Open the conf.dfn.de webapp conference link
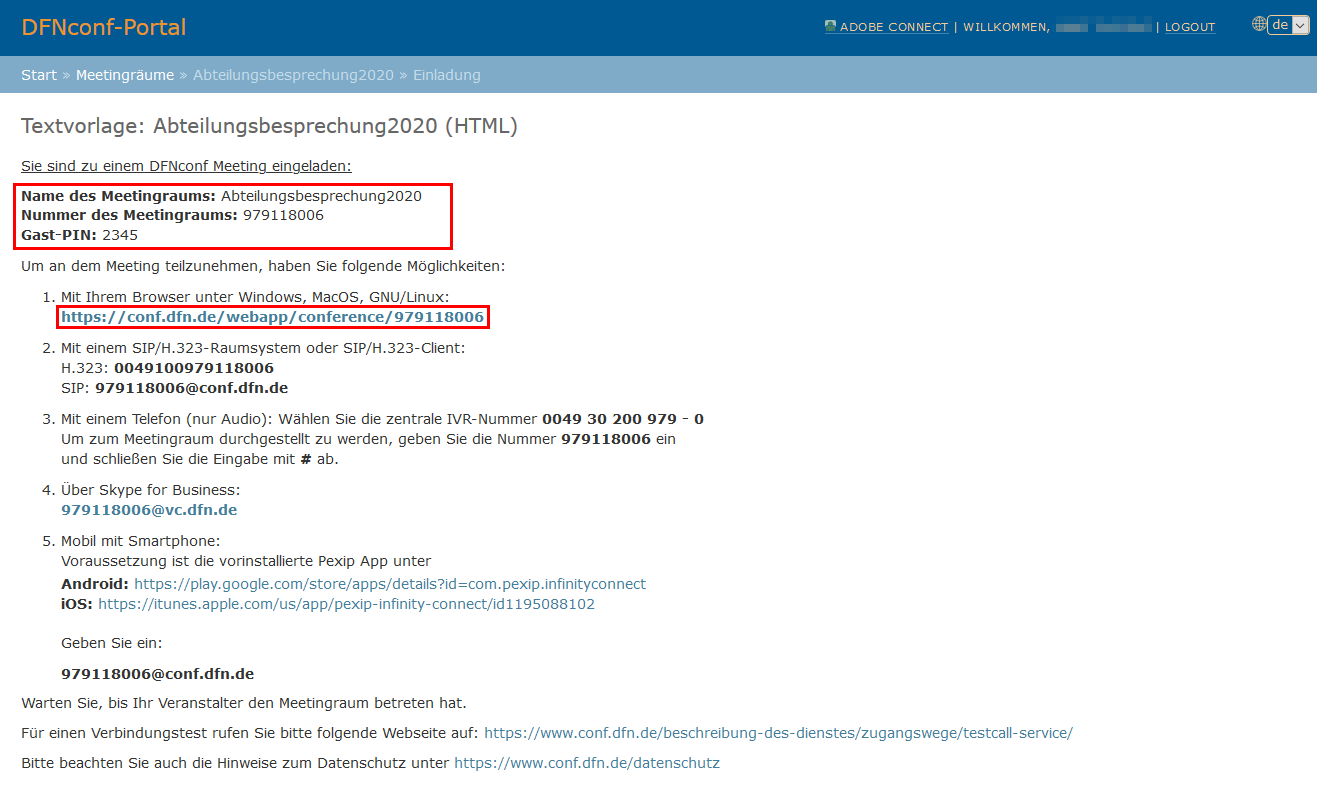Screen dimensions: 1317x795 coord(272,317)
